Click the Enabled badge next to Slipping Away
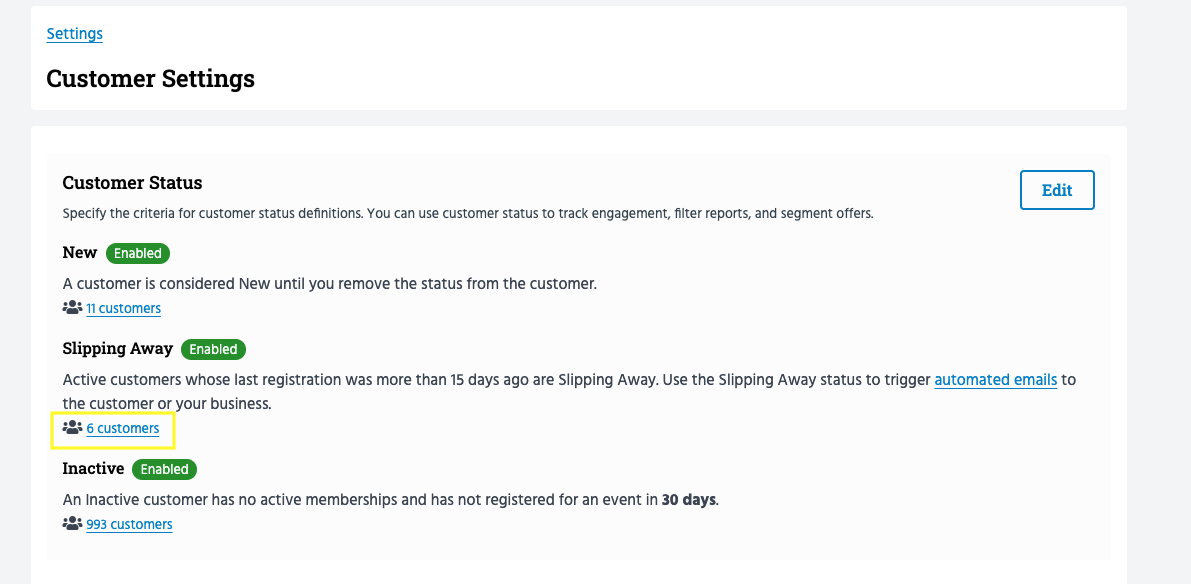Image resolution: width=1191 pixels, height=584 pixels. [x=213, y=349]
